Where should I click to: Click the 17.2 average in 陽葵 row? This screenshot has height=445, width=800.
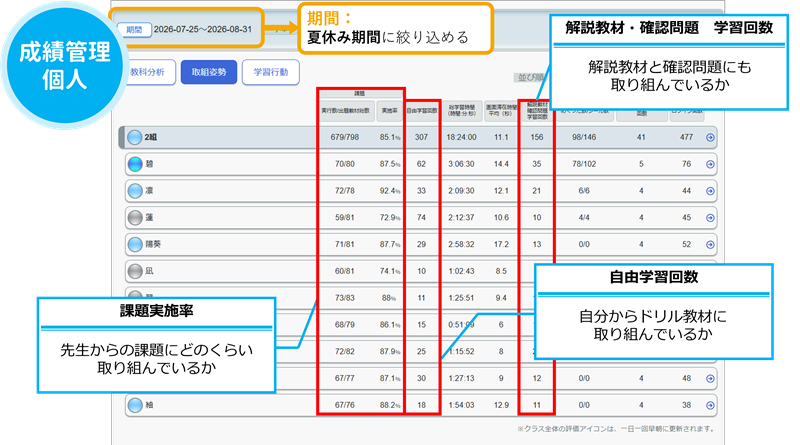click(x=501, y=244)
